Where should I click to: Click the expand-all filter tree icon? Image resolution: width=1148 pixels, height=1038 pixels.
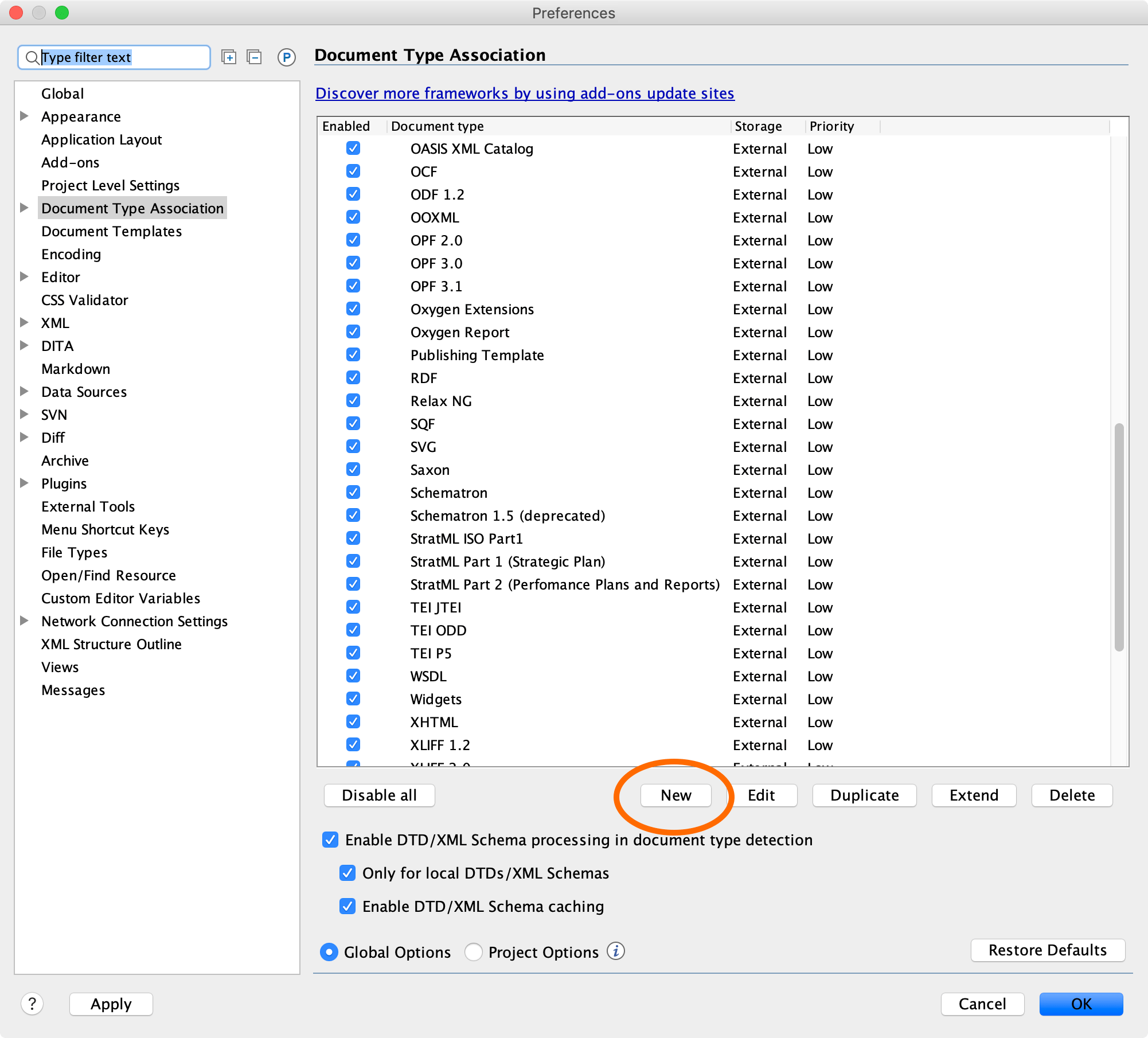(x=229, y=57)
